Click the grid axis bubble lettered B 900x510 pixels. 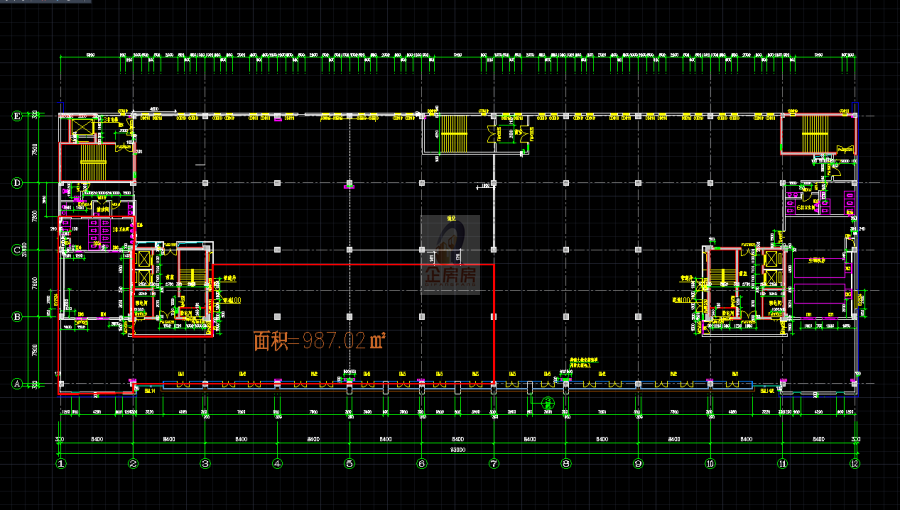coord(16,317)
